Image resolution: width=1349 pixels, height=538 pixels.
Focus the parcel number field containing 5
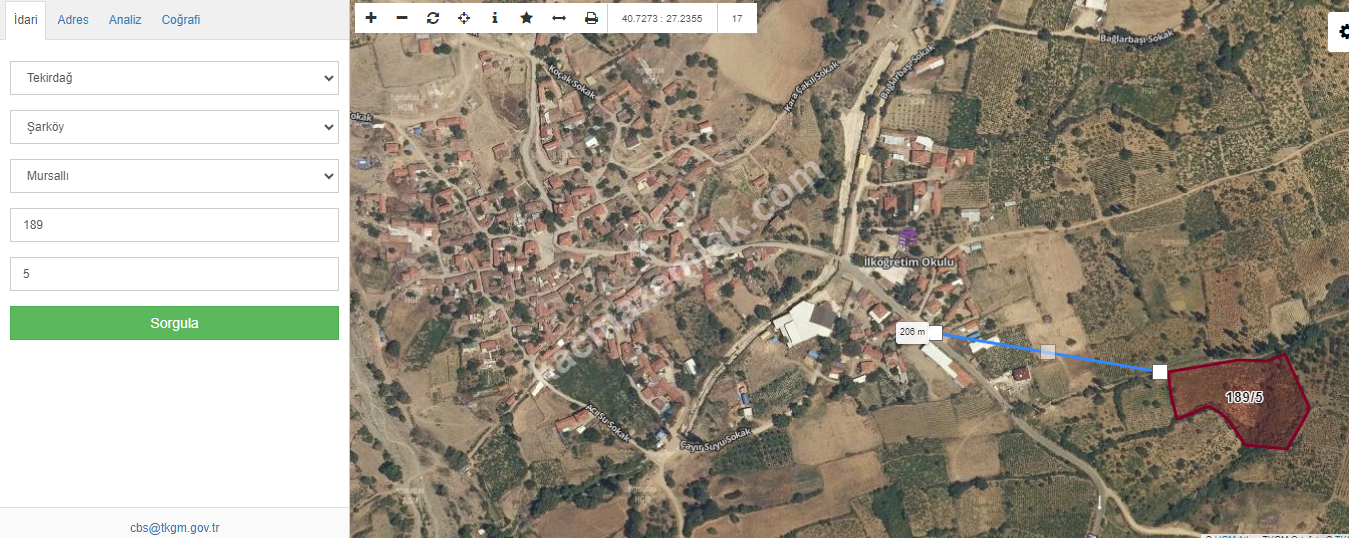[174, 274]
